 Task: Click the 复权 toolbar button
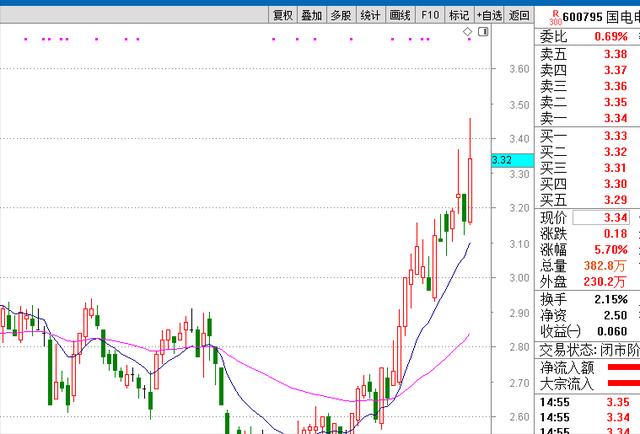pyautogui.click(x=283, y=15)
